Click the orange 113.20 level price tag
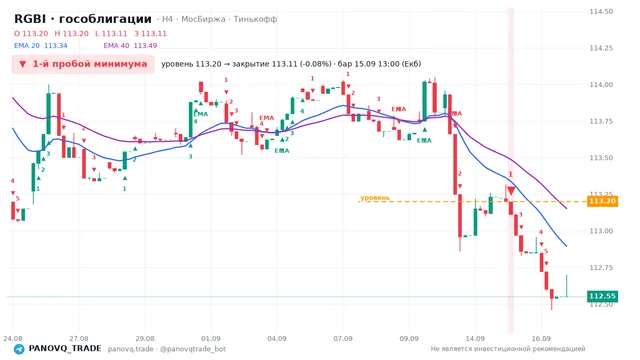 [x=602, y=201]
